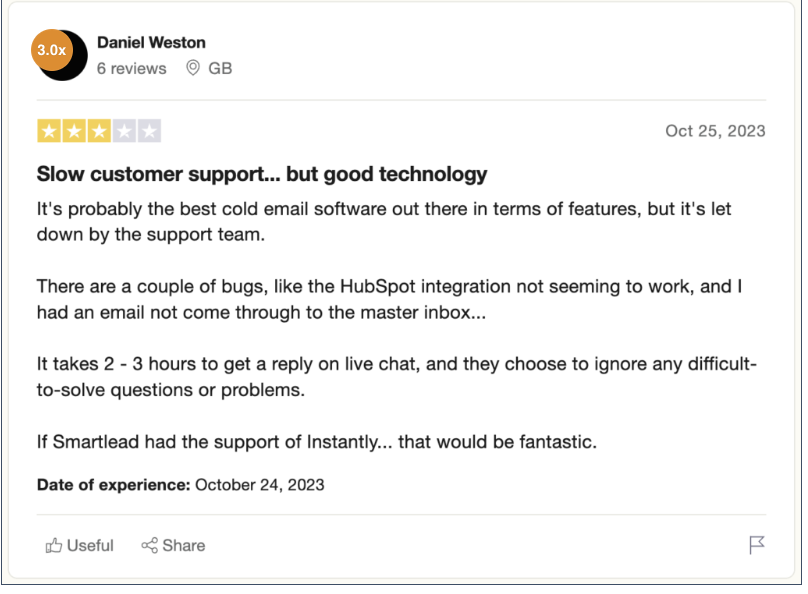Click the Share network icon
Viewport: 808px width, 594px height.
[149, 545]
